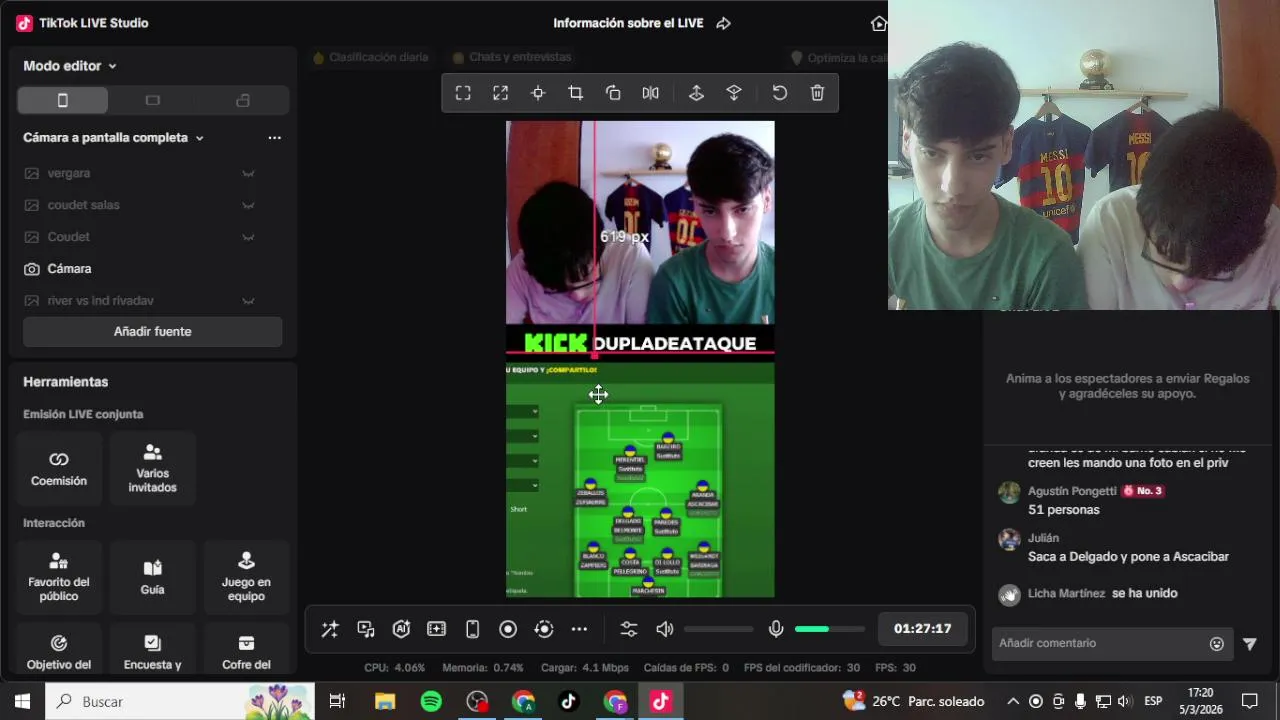Open Favorito del público tool
Image resolution: width=1280 pixels, height=720 pixels.
pos(59,577)
